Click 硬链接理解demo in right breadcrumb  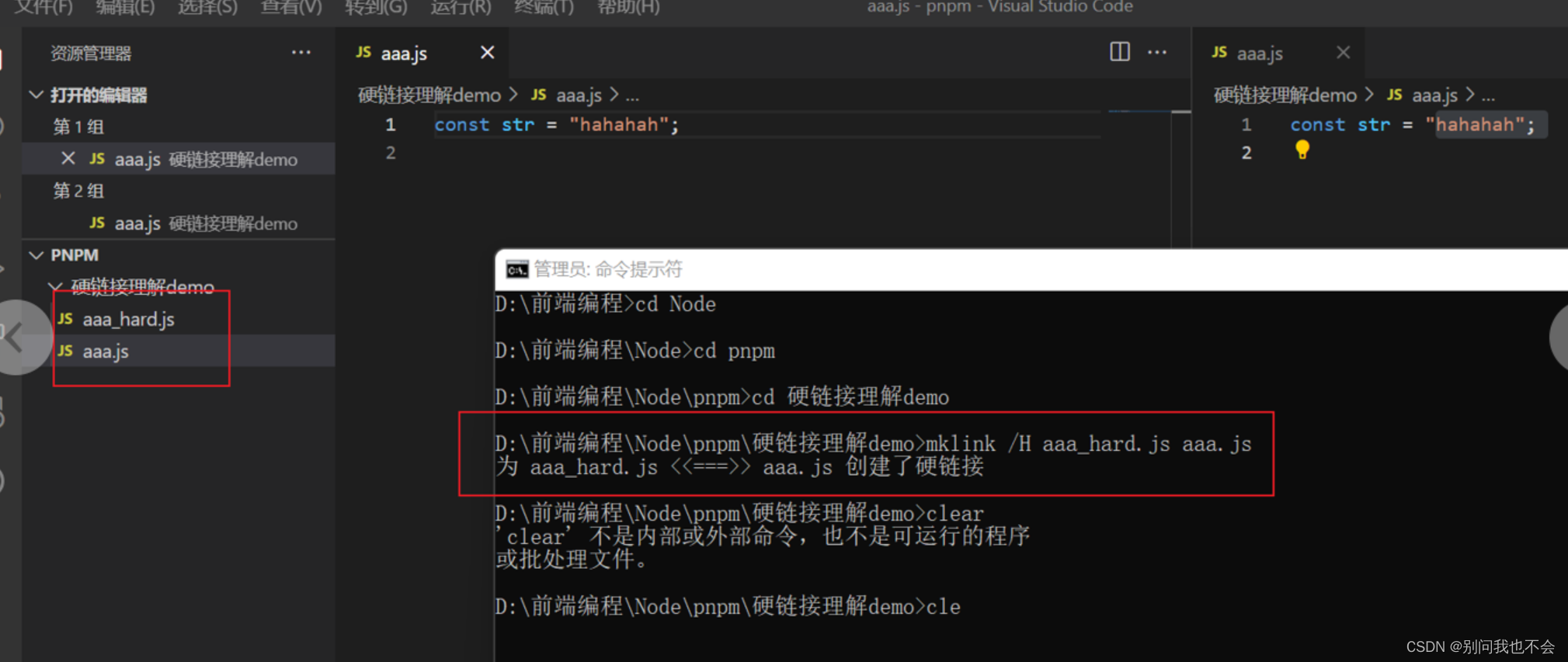(1285, 95)
